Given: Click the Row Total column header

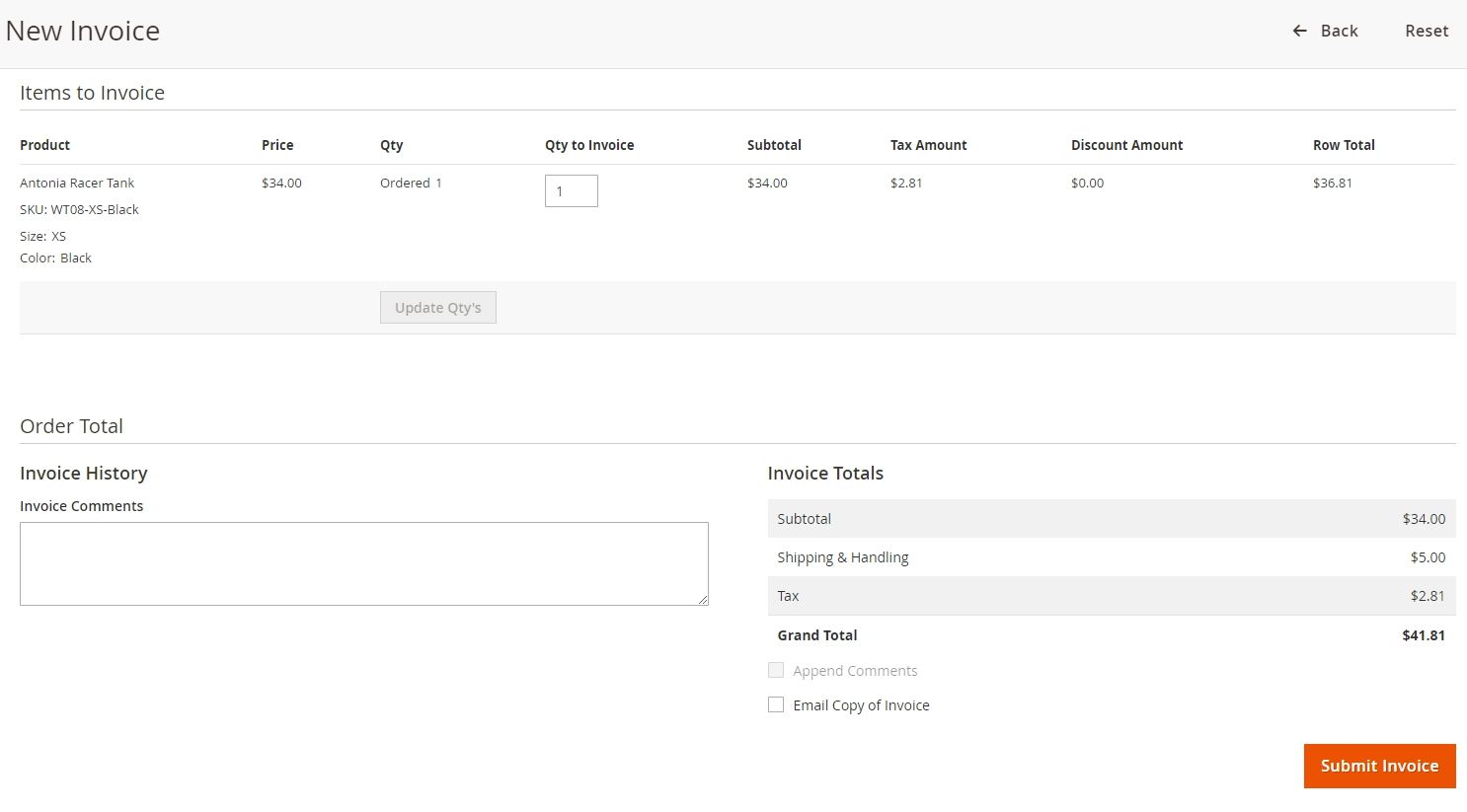Looking at the screenshot, I should (1344, 145).
